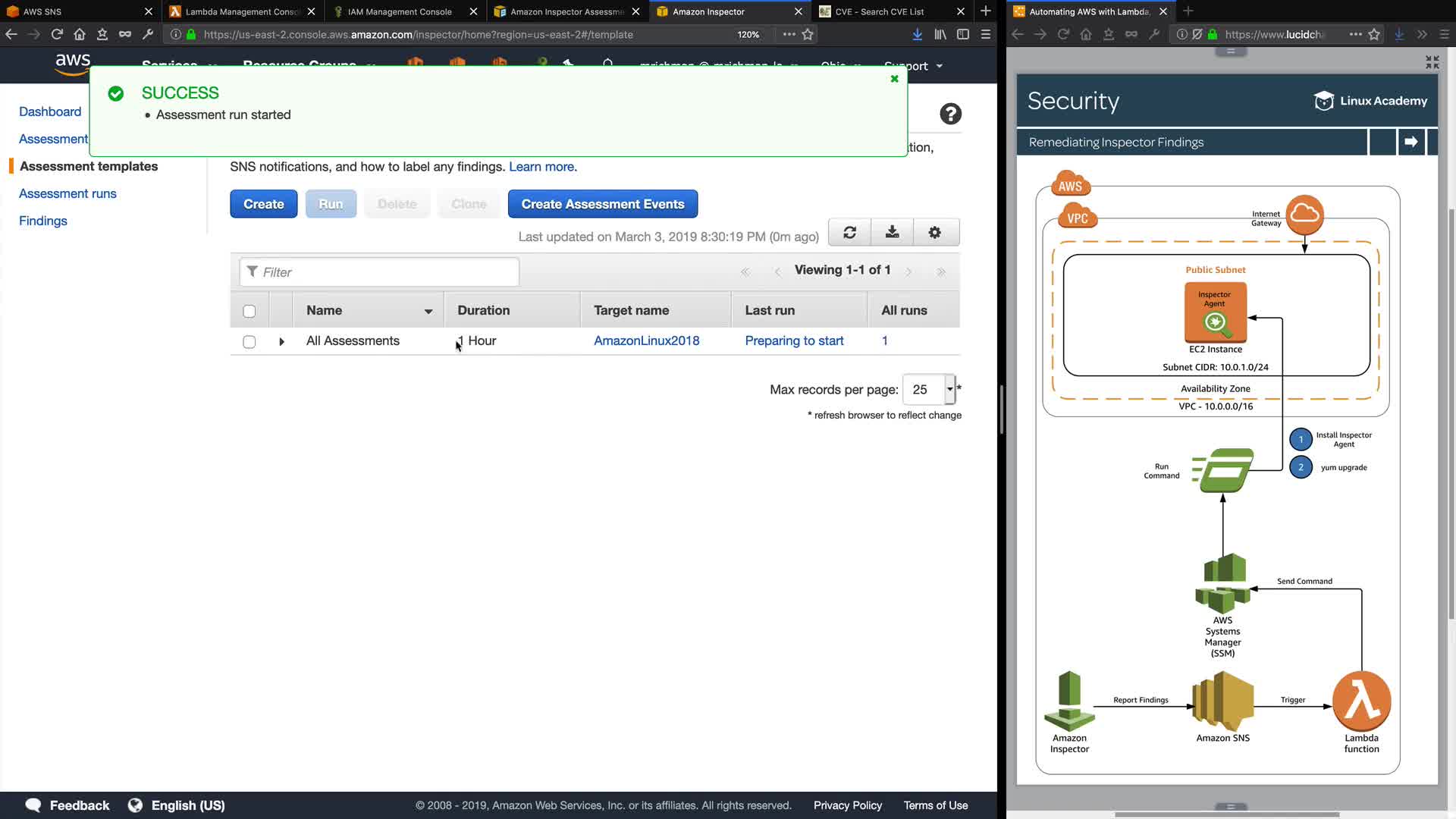
Task: Bookmark page using address bar star icon
Action: 808,34
